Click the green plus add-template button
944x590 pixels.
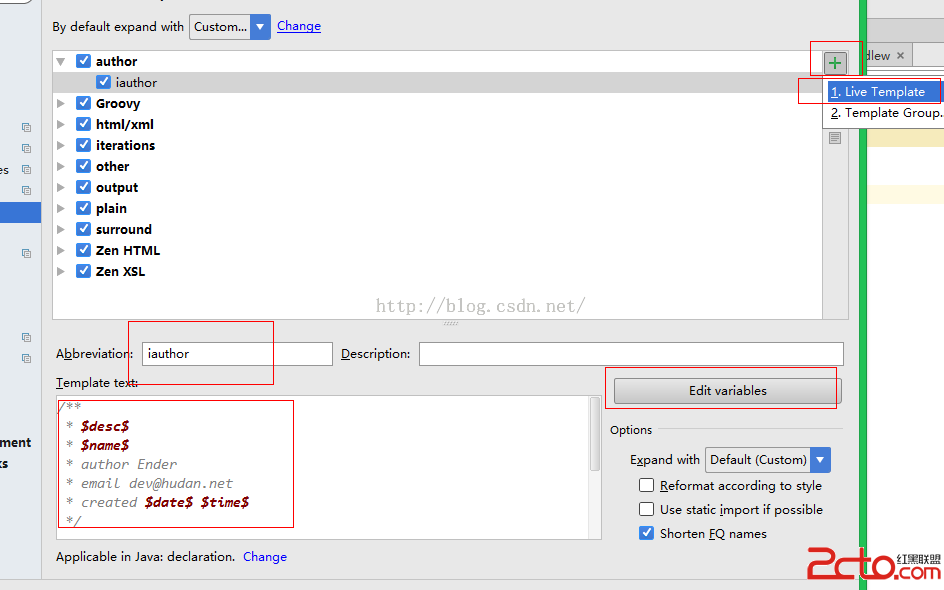(x=834, y=63)
